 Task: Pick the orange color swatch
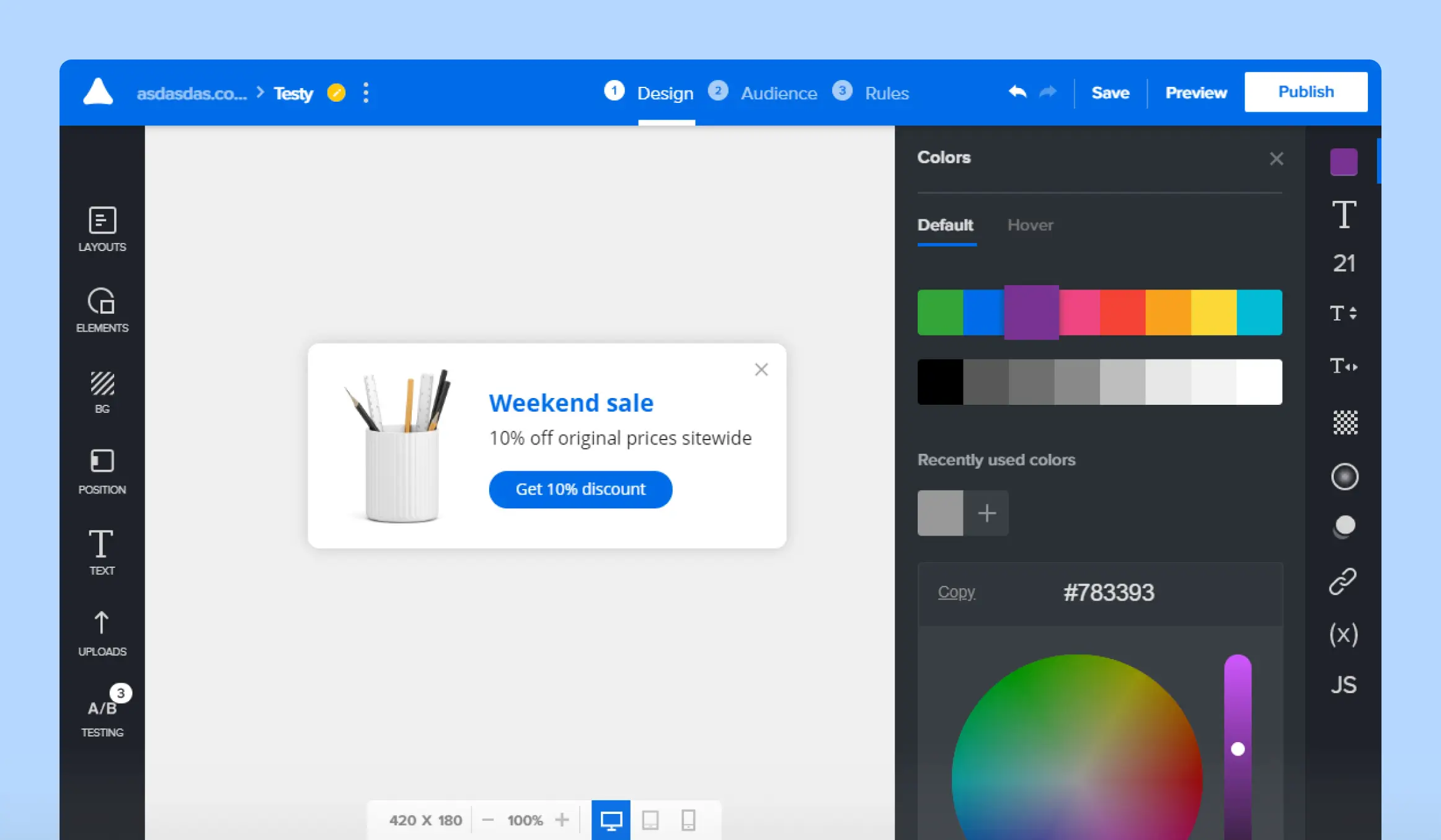[x=1168, y=312]
